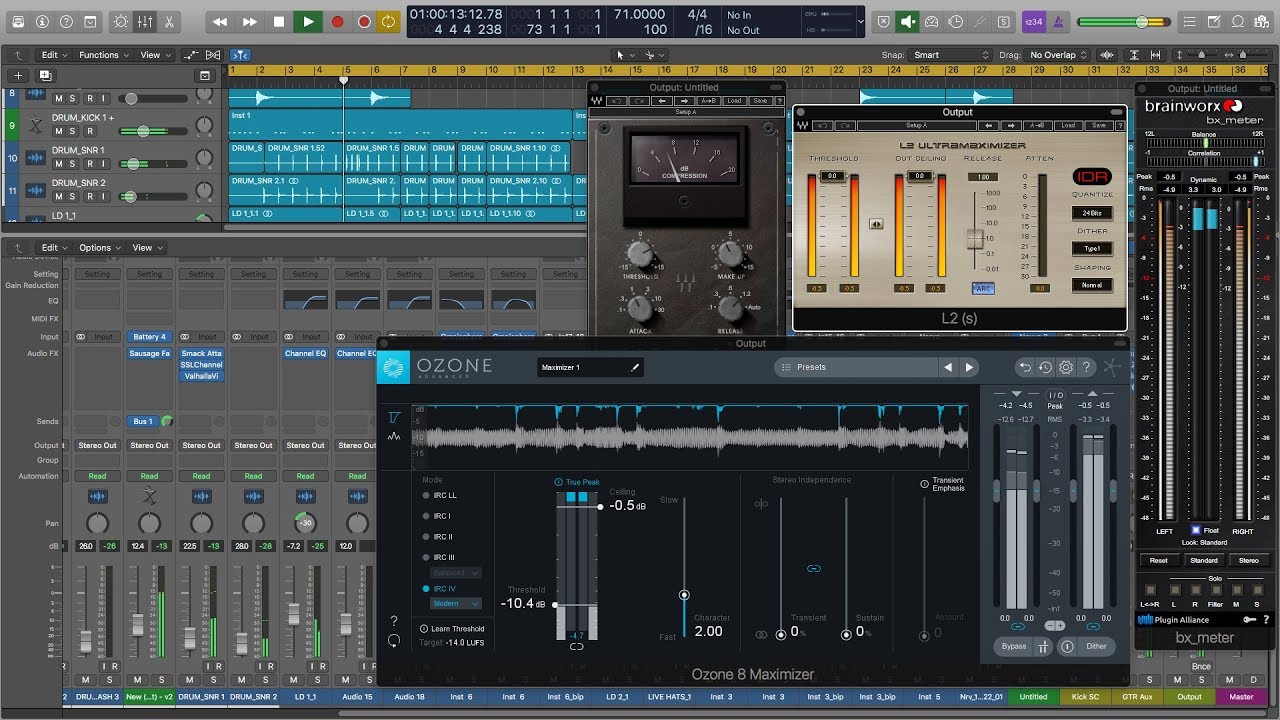Open the tracks area Edit menu

(x=52, y=55)
